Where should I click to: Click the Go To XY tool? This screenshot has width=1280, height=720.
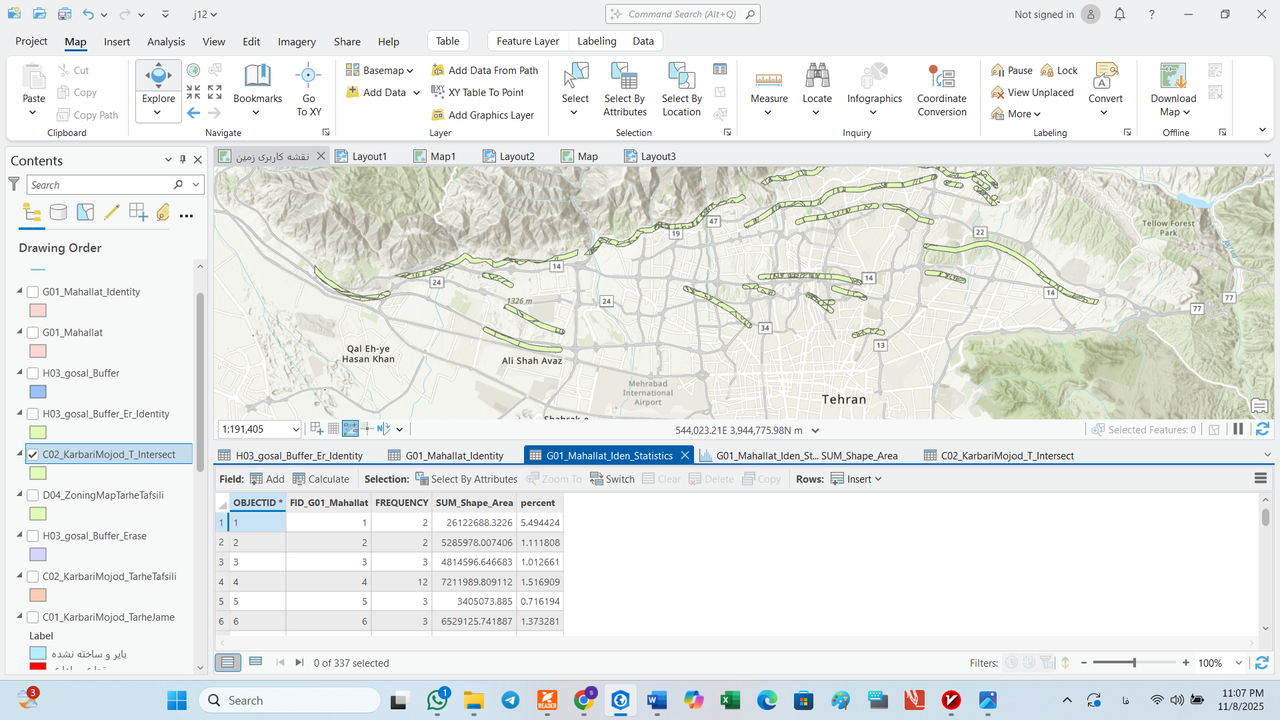point(308,90)
